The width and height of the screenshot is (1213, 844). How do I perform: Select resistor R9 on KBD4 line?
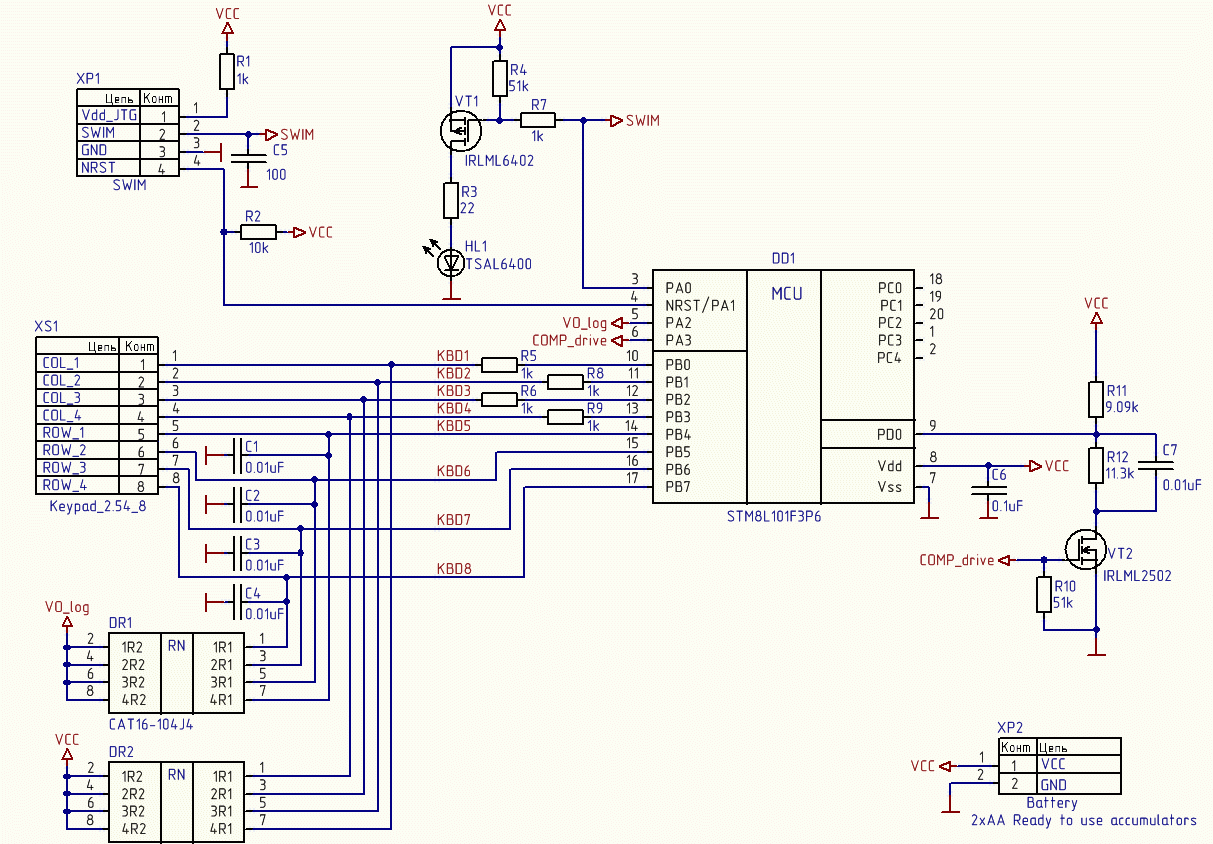565,416
